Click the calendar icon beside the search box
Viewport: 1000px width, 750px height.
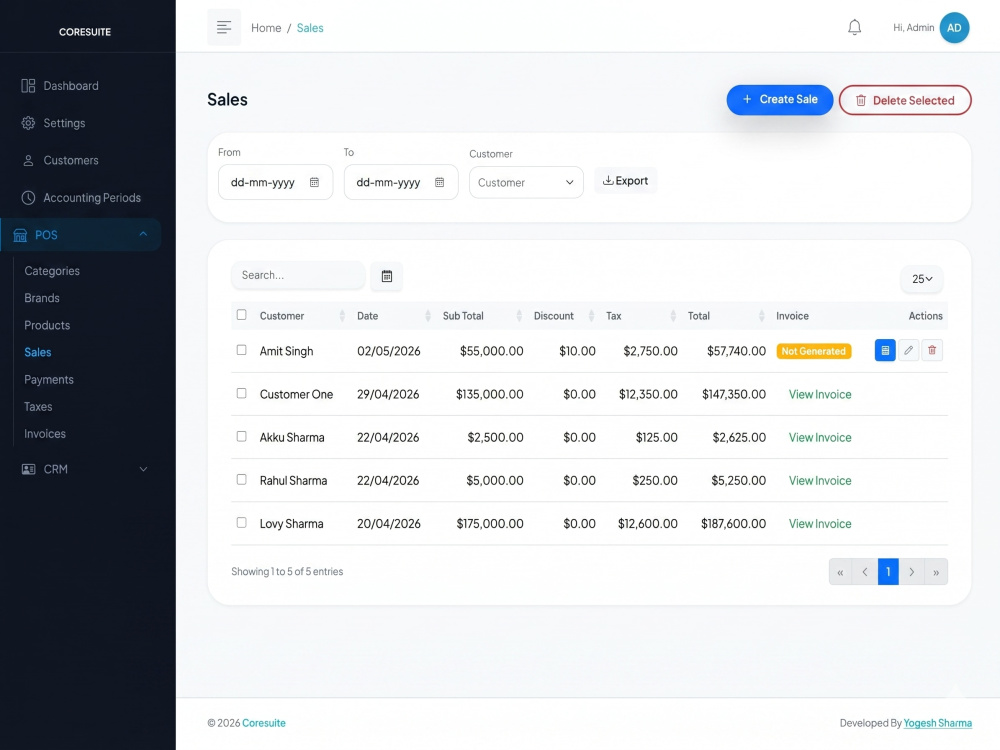(x=386, y=276)
